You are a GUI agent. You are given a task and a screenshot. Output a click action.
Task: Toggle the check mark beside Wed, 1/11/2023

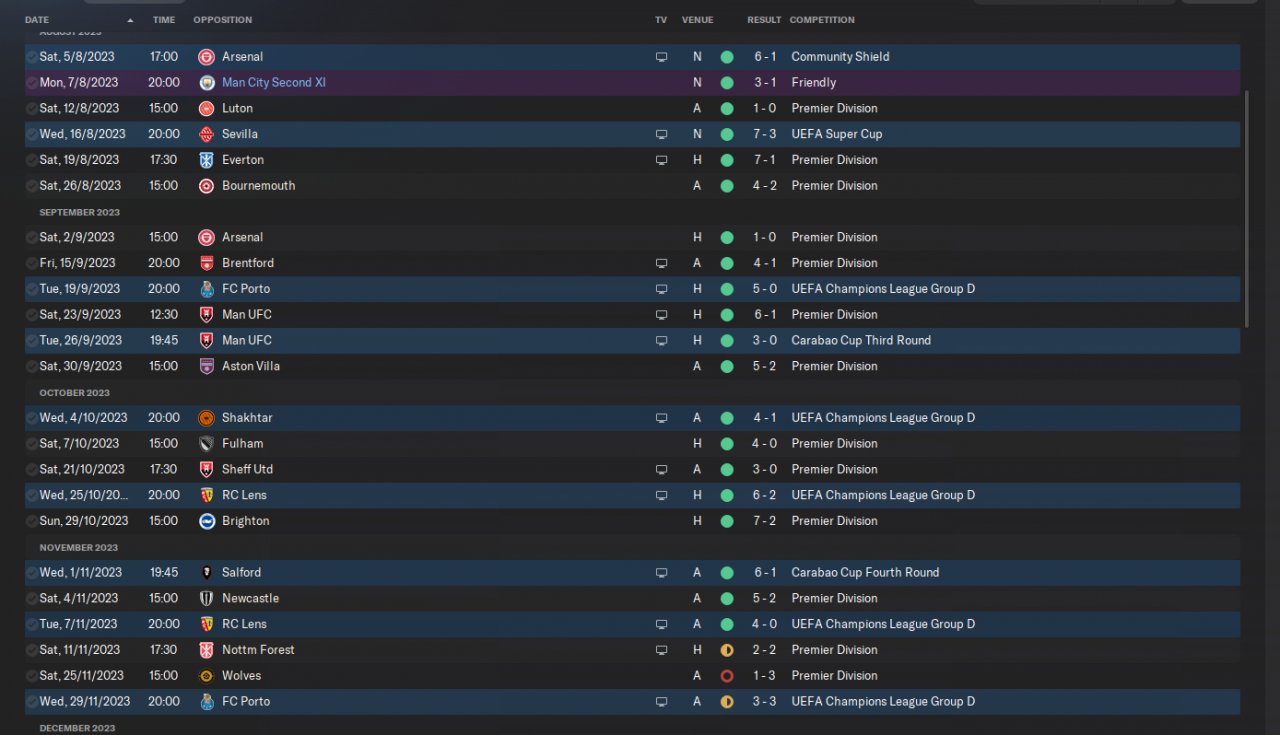[32, 573]
